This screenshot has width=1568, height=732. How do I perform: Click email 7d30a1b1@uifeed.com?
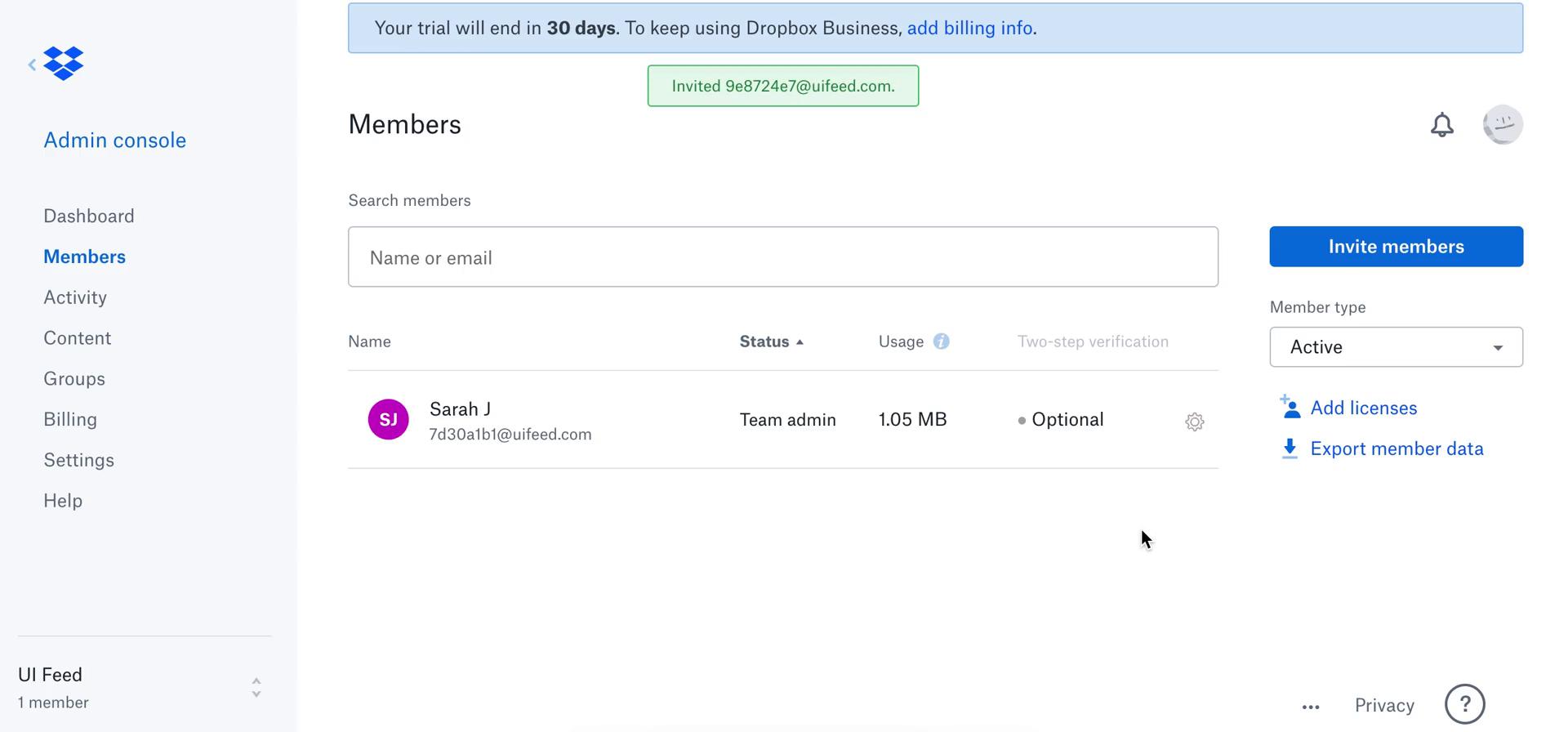click(x=510, y=435)
